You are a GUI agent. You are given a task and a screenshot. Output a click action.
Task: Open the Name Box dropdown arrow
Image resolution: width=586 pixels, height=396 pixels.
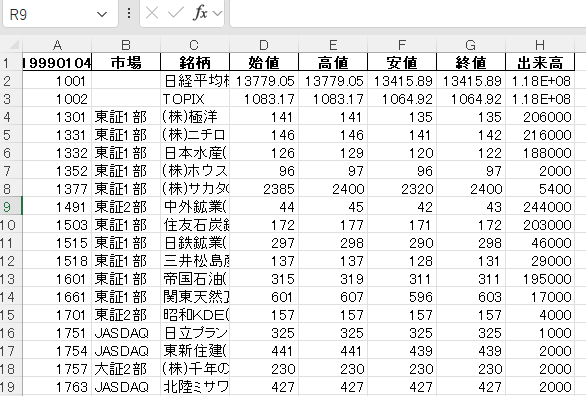pyautogui.click(x=102, y=15)
